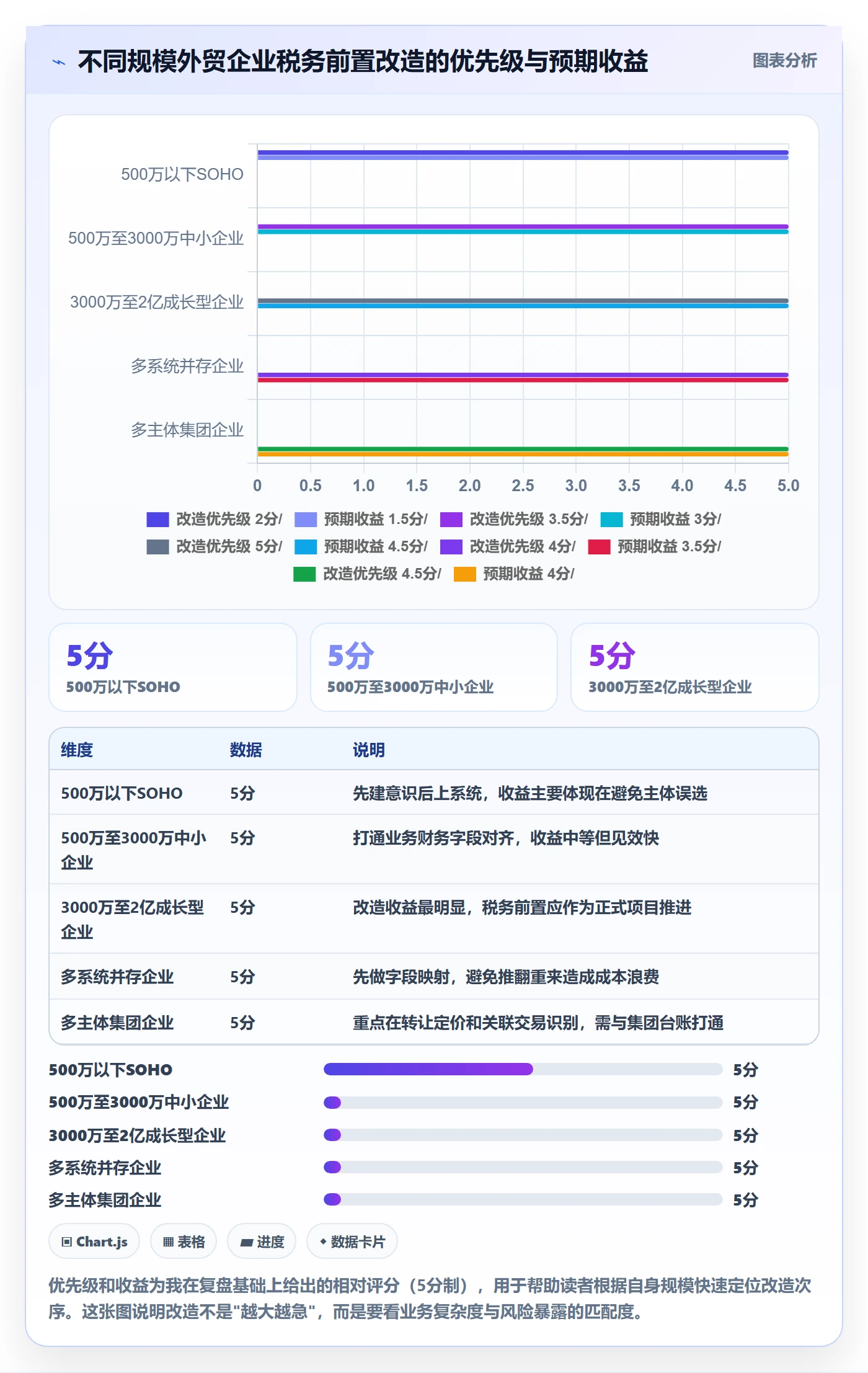Click 多主体集团企业 in the table's first column
Viewport: 868px width, 1373px height.
coord(117,1023)
